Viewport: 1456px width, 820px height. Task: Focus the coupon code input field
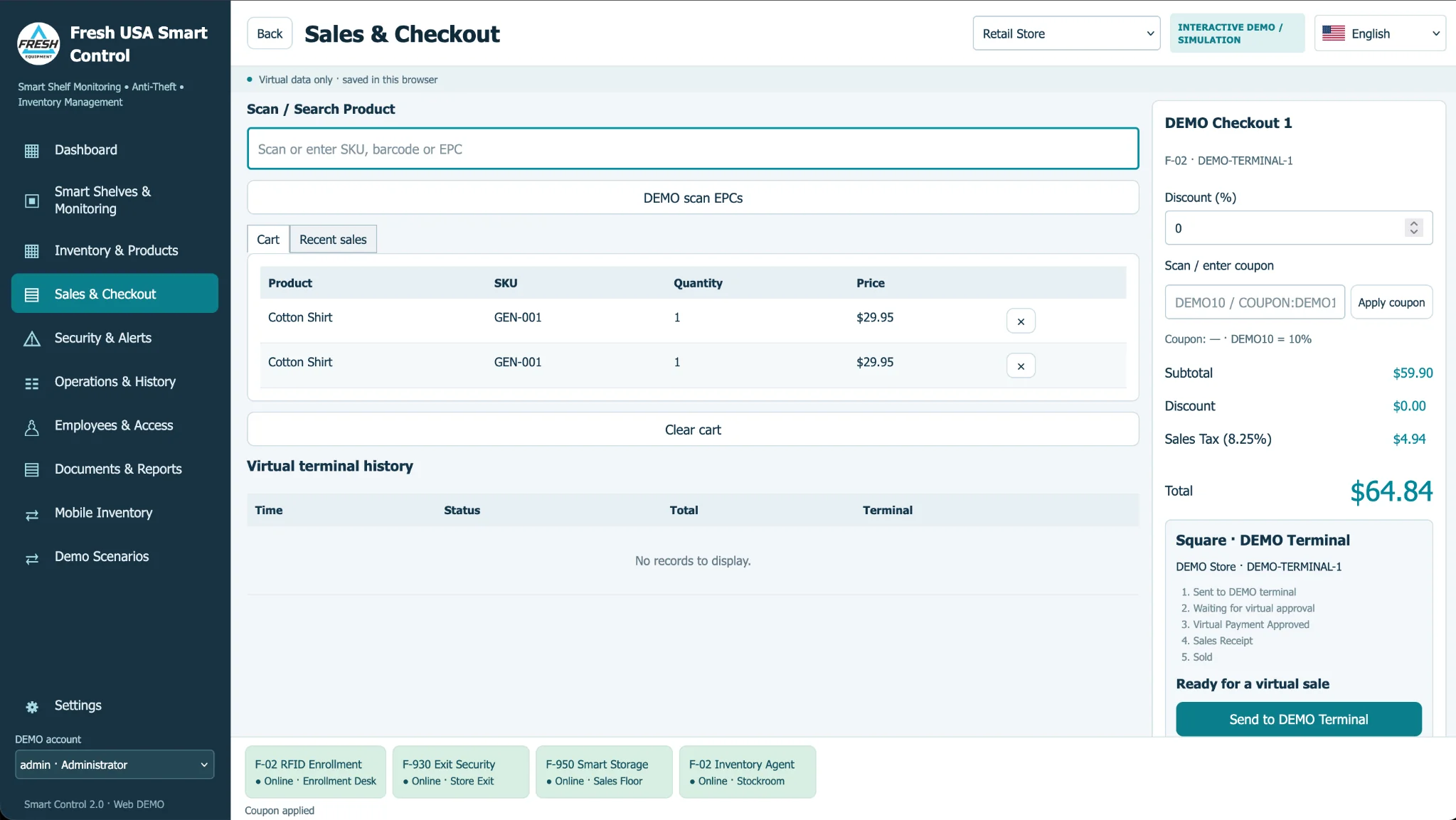pyautogui.click(x=1255, y=302)
